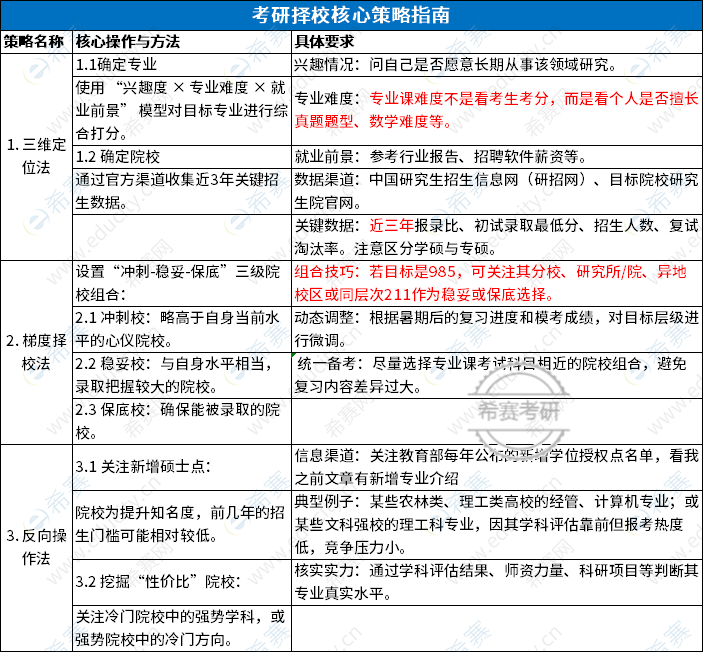This screenshot has width=703, height=652.
Task: Select the 策略名称 column header
Action: click(x=36, y=42)
